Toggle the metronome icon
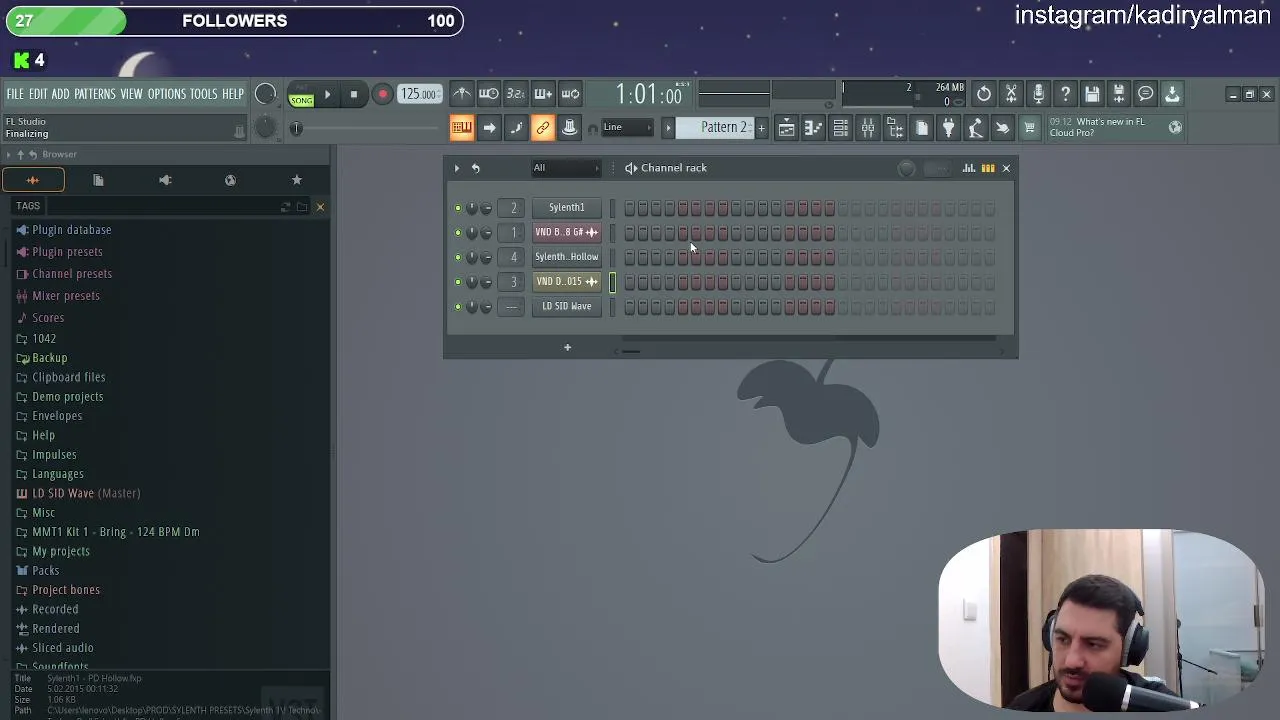This screenshot has height=720, width=1280. pos(461,94)
